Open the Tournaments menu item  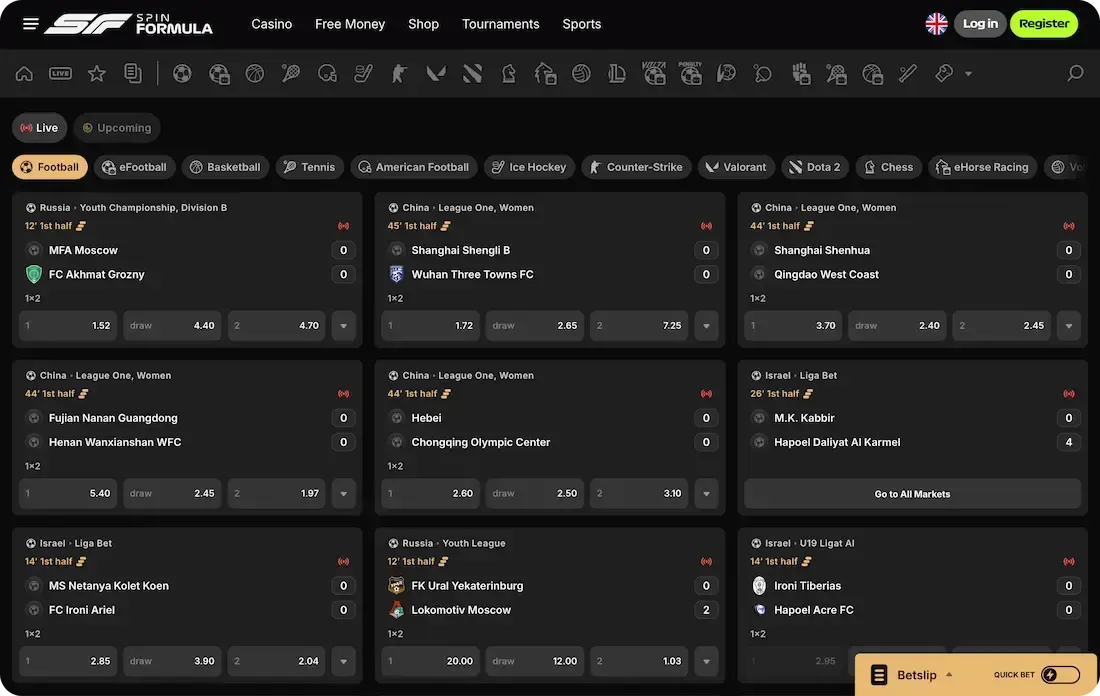coord(500,24)
